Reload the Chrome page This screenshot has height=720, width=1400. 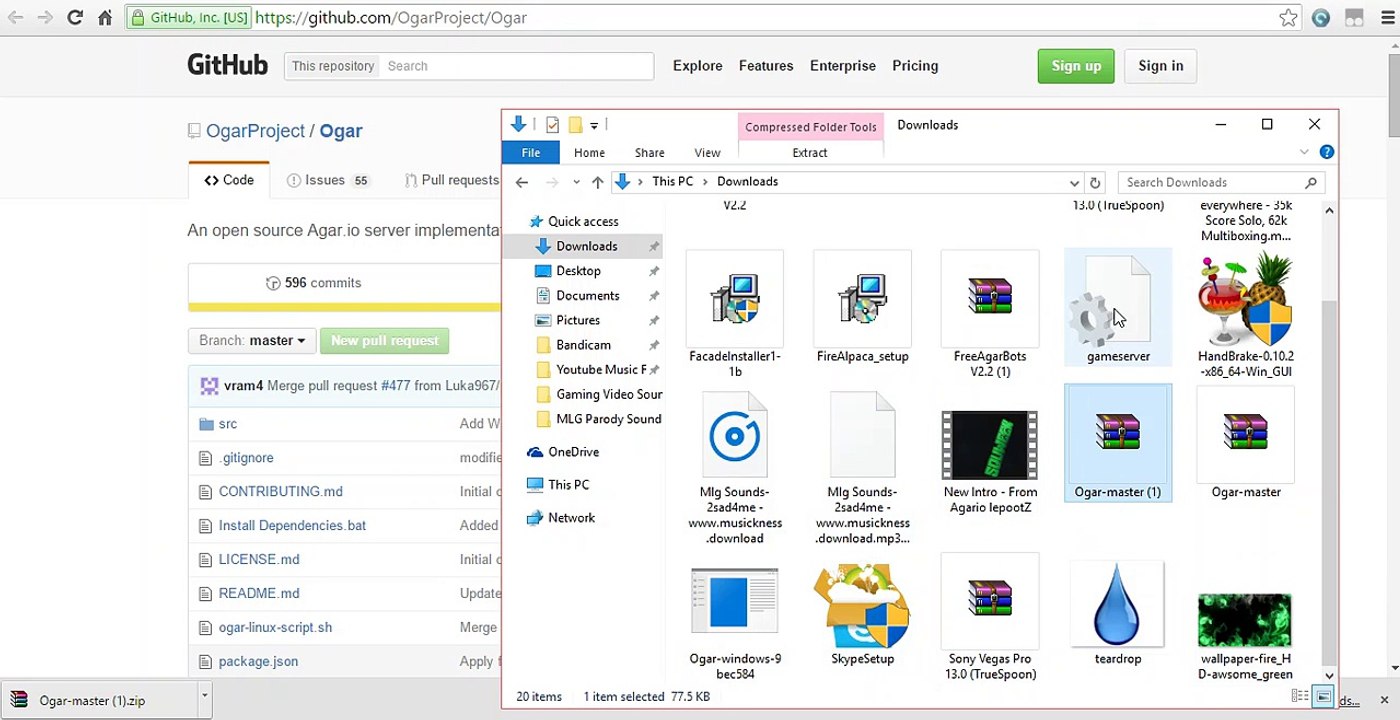75,18
